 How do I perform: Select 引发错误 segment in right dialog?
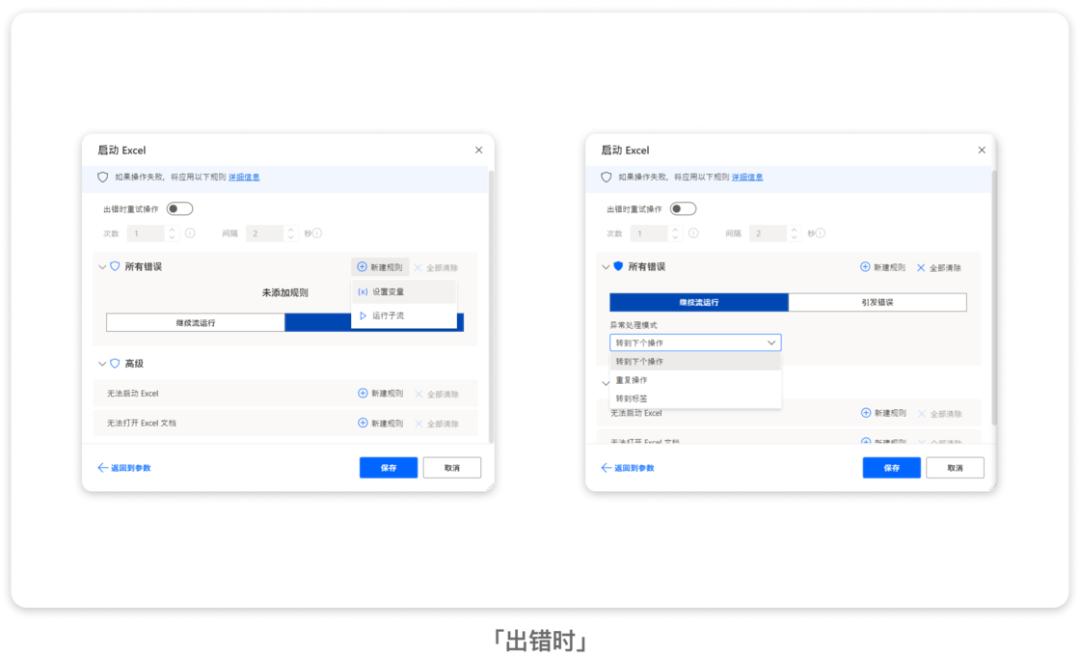pos(878,302)
